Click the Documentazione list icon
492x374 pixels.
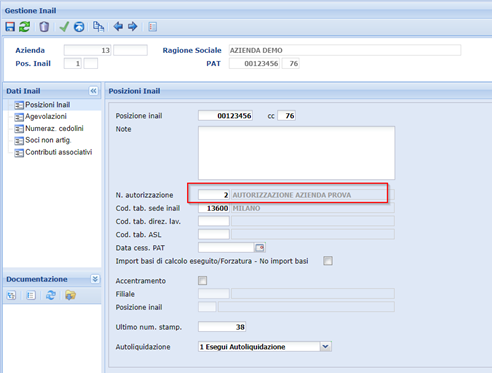tap(31, 295)
